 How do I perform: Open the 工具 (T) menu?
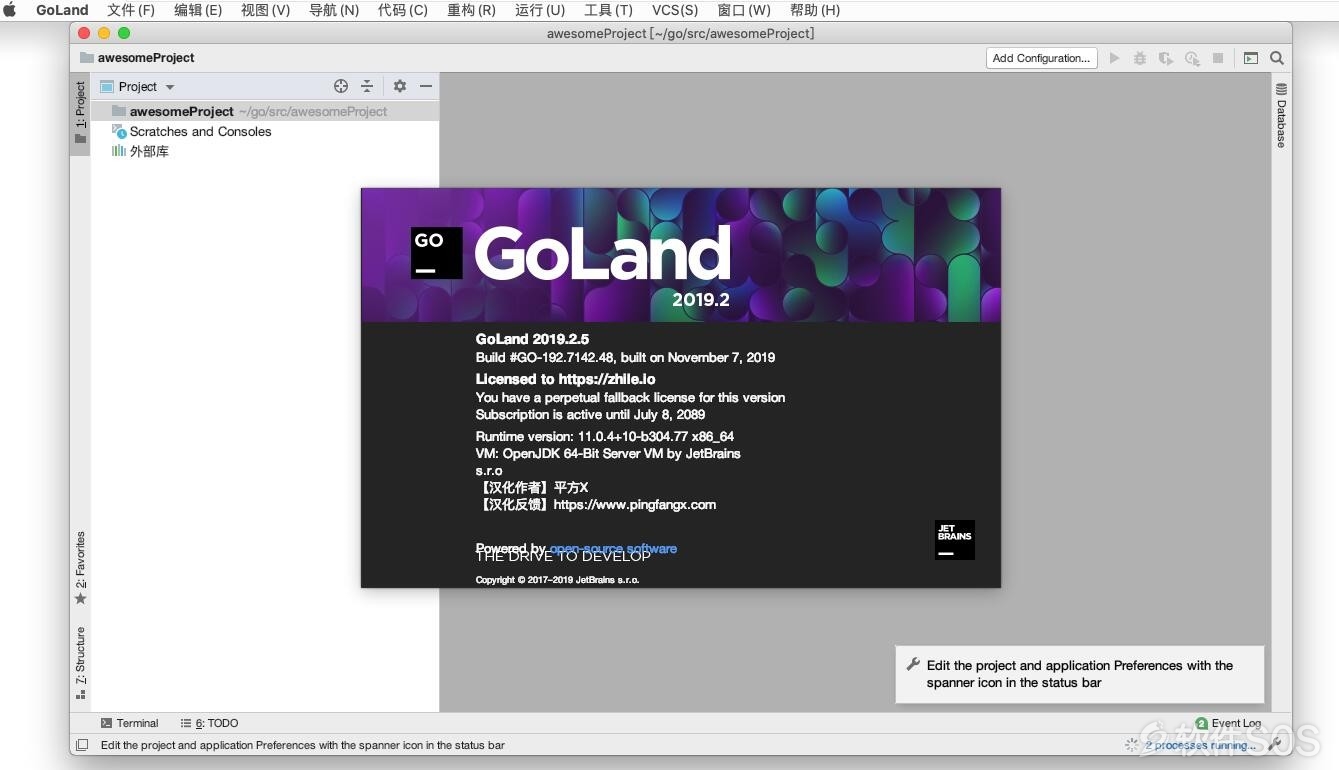[x=608, y=10]
